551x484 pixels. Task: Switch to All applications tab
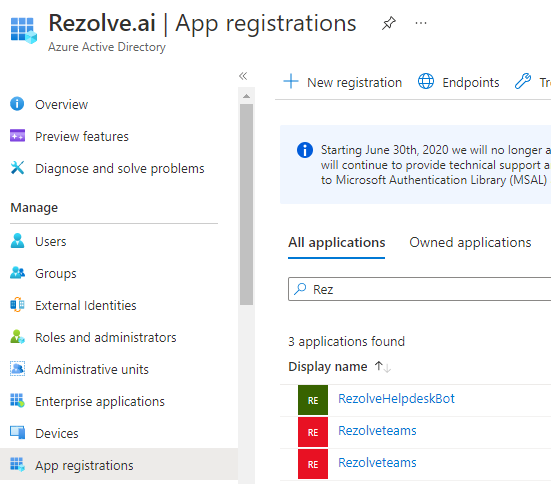(x=337, y=243)
